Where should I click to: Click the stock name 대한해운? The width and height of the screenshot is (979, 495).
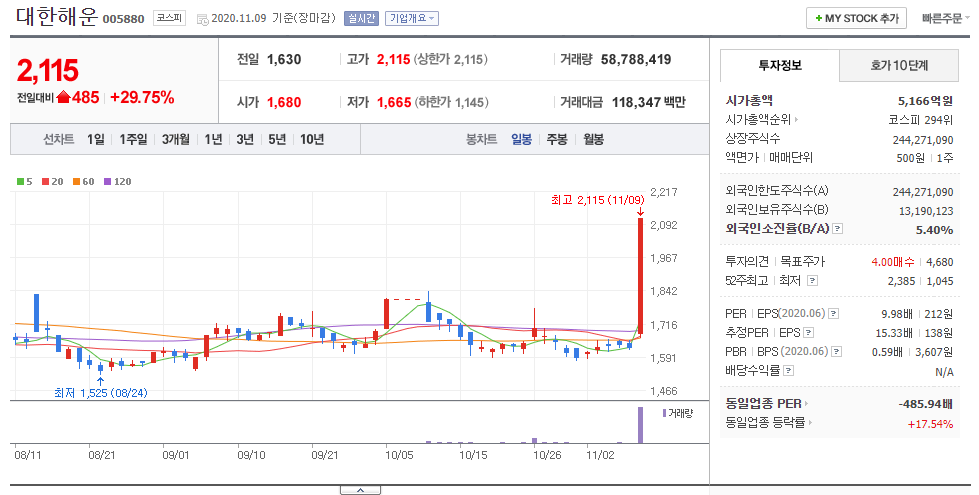click(57, 16)
